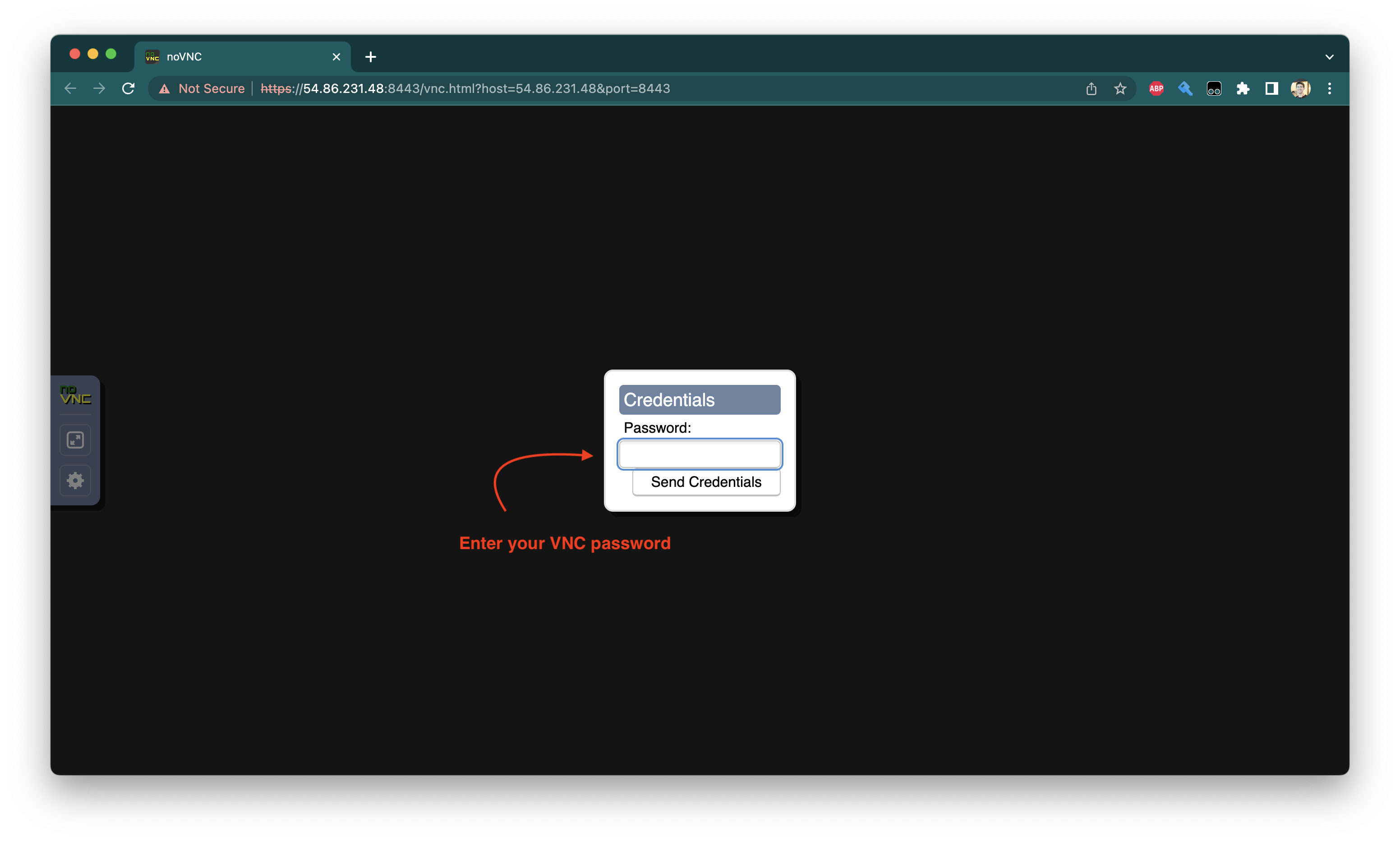The width and height of the screenshot is (1400, 842).
Task: Open the black dual-circle extension icon
Action: pyautogui.click(x=1213, y=88)
